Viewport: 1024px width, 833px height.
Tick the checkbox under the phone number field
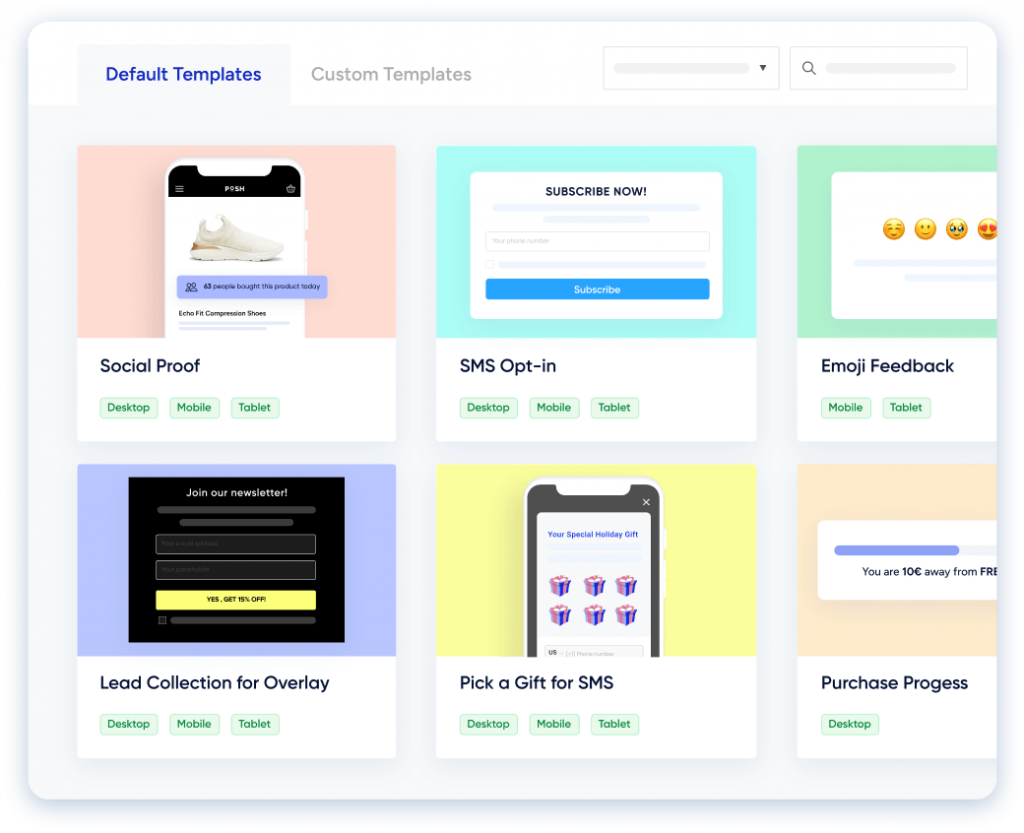490,264
